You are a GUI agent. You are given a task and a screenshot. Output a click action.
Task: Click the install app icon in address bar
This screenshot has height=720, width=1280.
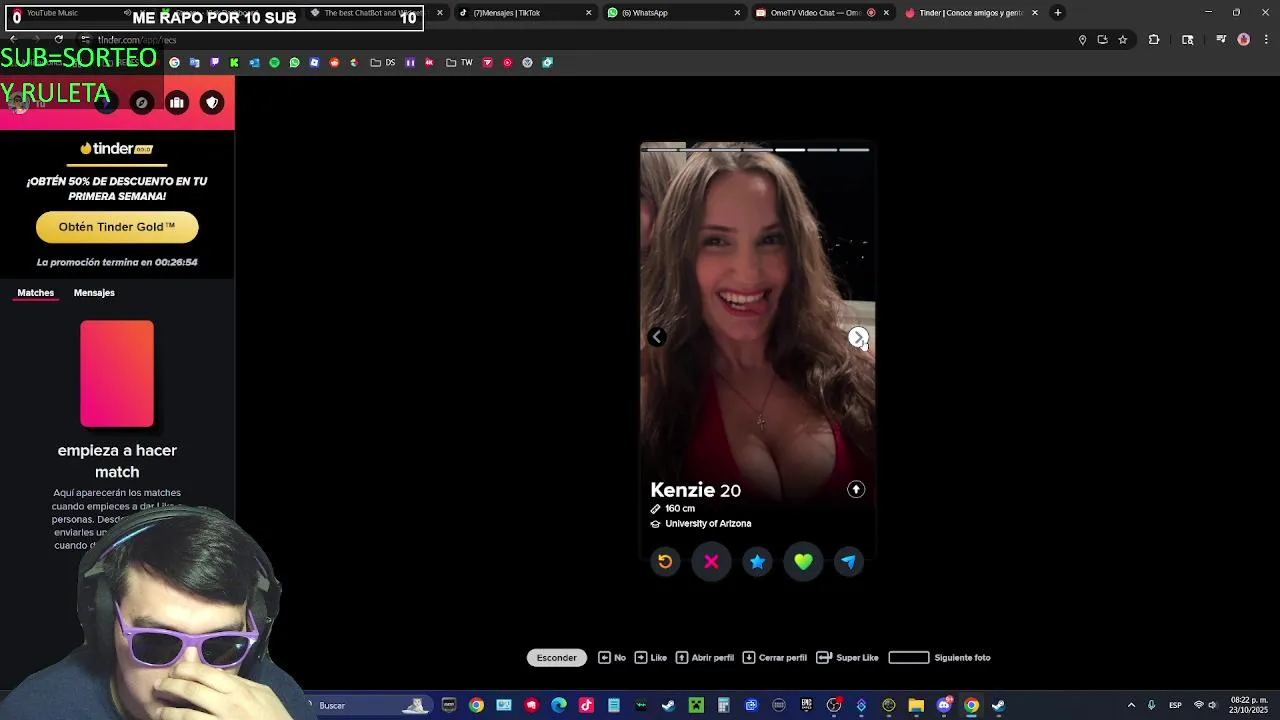coord(1102,40)
